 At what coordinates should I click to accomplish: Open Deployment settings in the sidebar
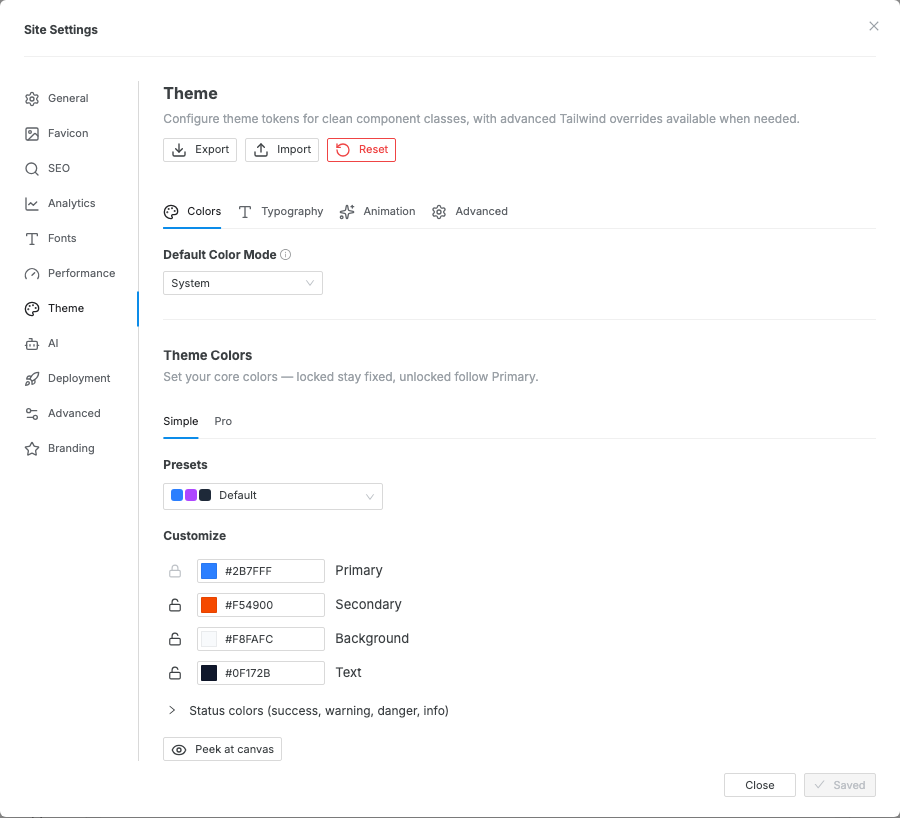(68, 379)
